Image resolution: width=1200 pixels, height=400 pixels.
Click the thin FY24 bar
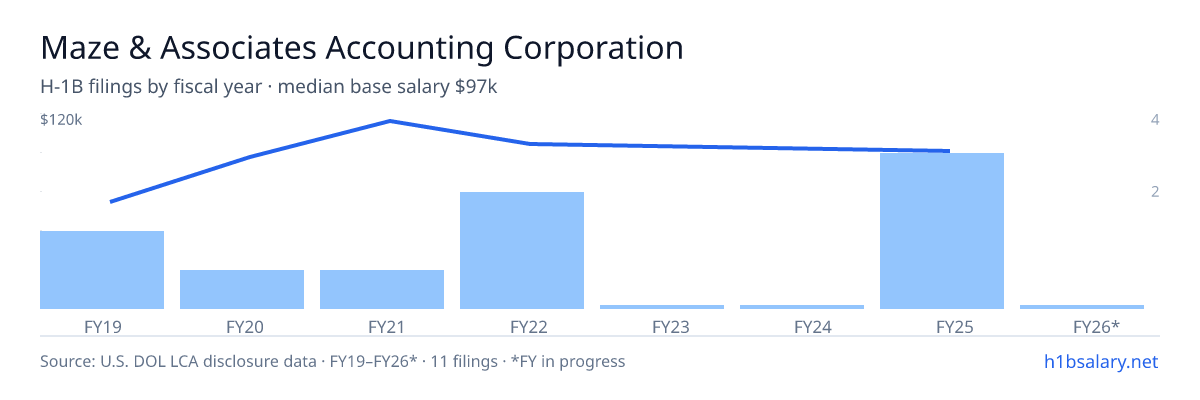pyautogui.click(x=802, y=307)
